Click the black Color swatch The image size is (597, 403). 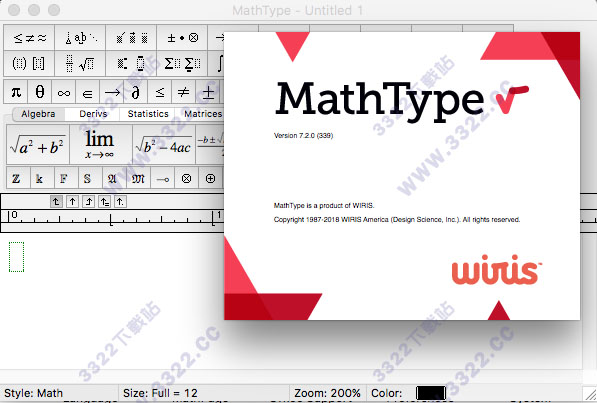[431, 393]
